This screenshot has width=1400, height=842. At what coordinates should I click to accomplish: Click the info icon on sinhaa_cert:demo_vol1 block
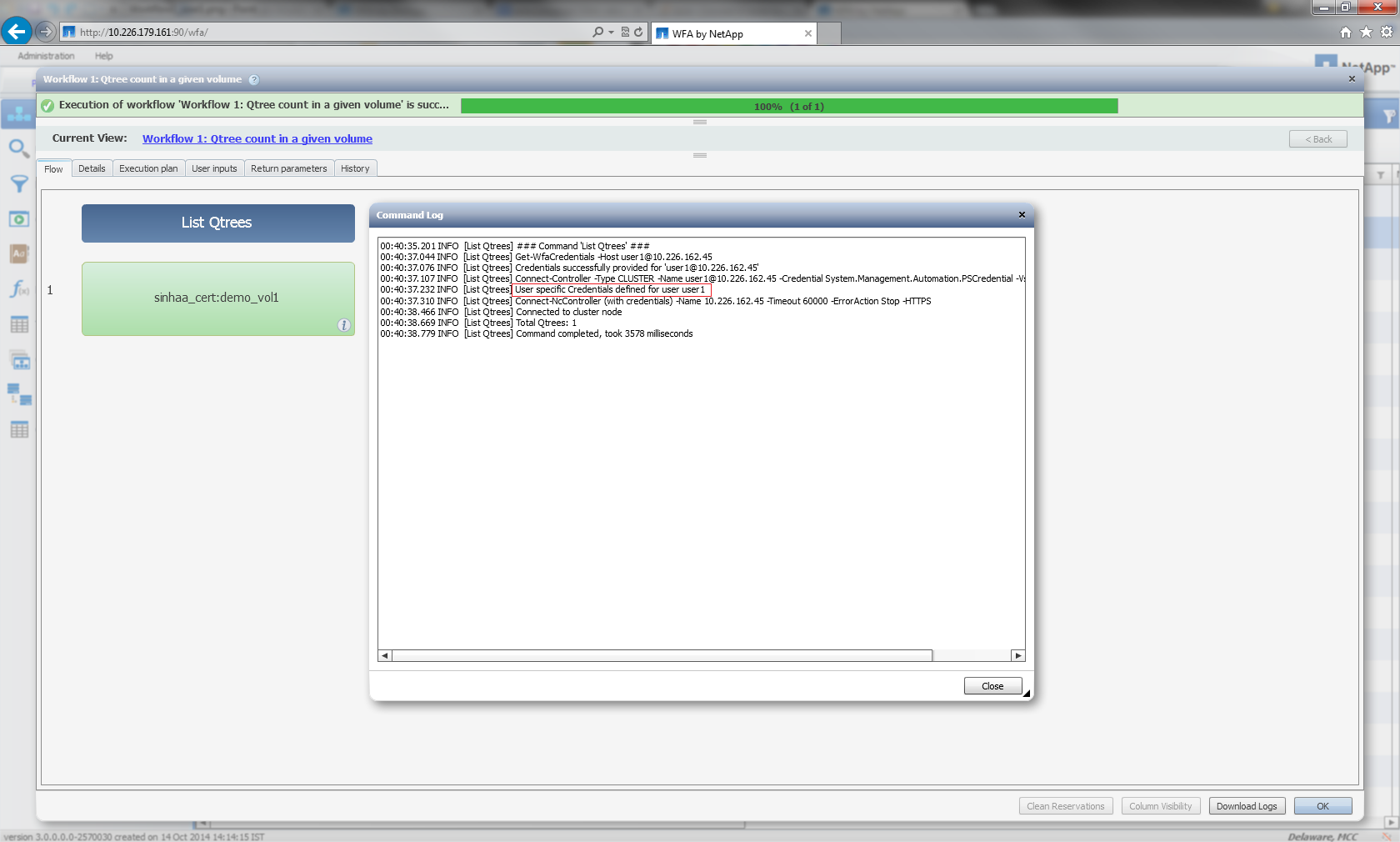pos(343,325)
